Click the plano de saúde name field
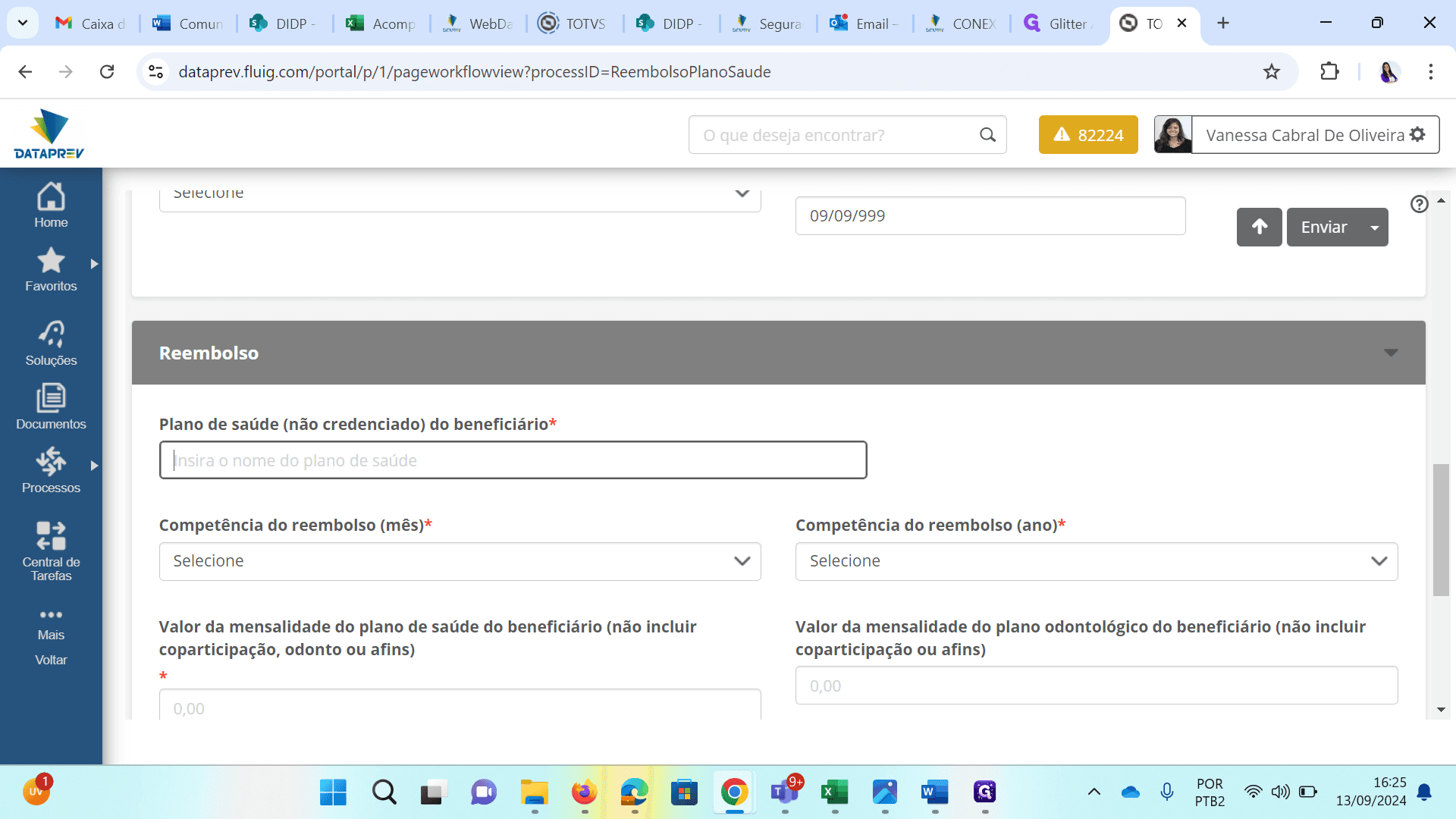This screenshot has height=819, width=1456. point(513,460)
